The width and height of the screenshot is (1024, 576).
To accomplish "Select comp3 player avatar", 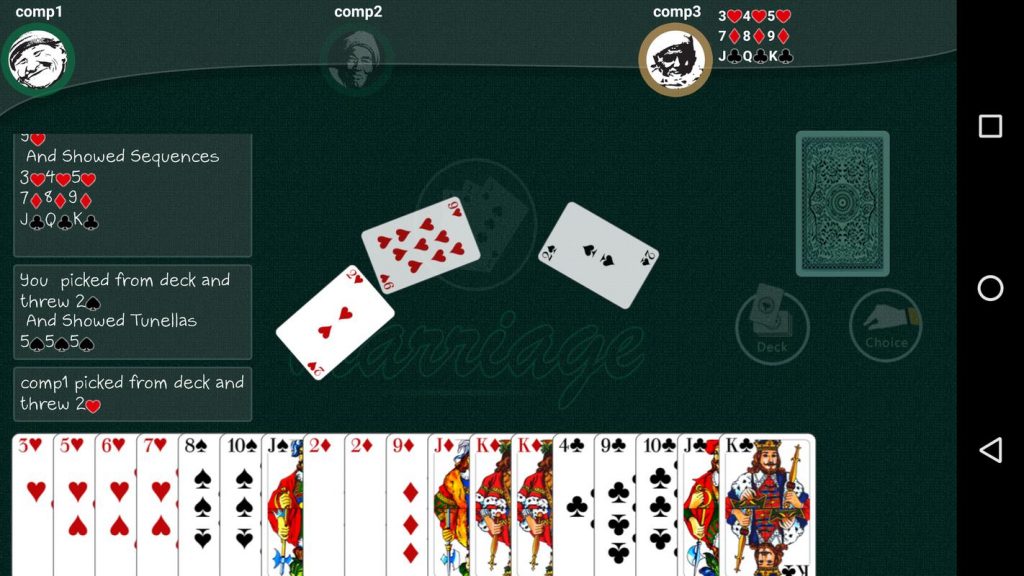I will tap(675, 59).
